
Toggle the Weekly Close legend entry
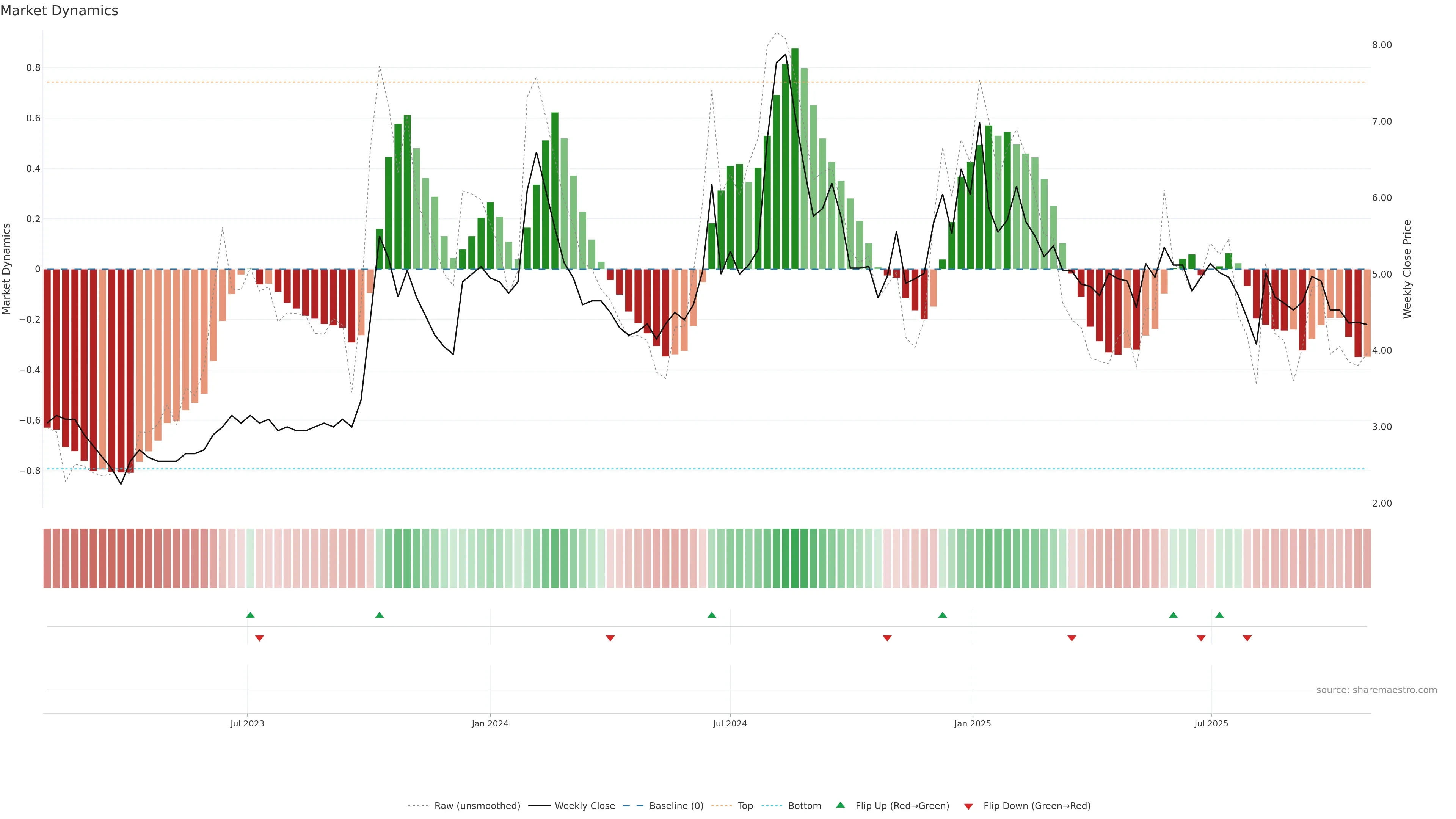click(x=584, y=806)
